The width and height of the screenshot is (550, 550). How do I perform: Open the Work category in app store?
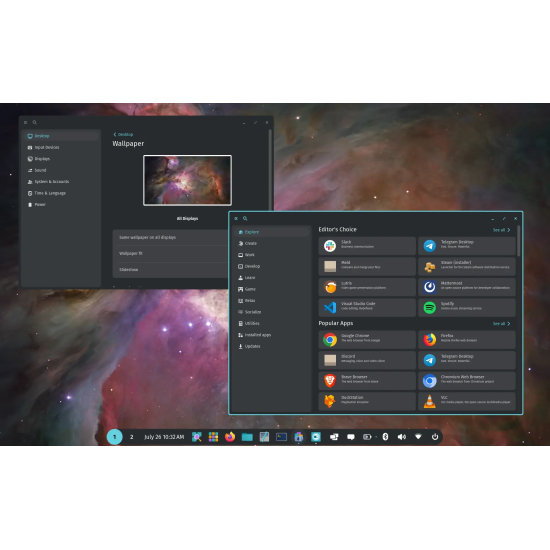(271, 255)
